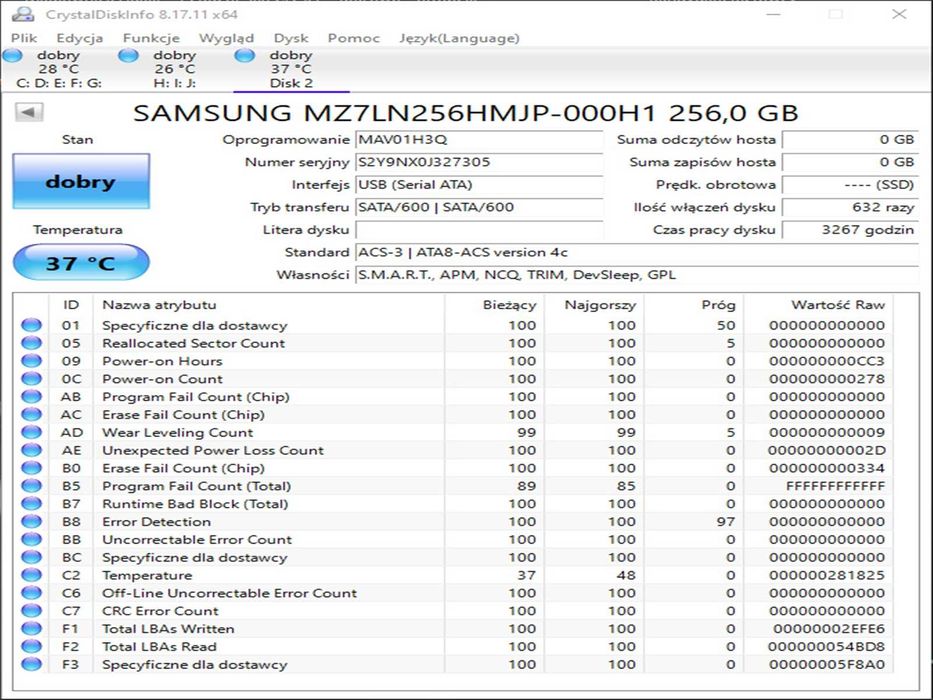
Task: Click the CrystalDiskInfo app icon in title bar
Action: (x=23, y=14)
